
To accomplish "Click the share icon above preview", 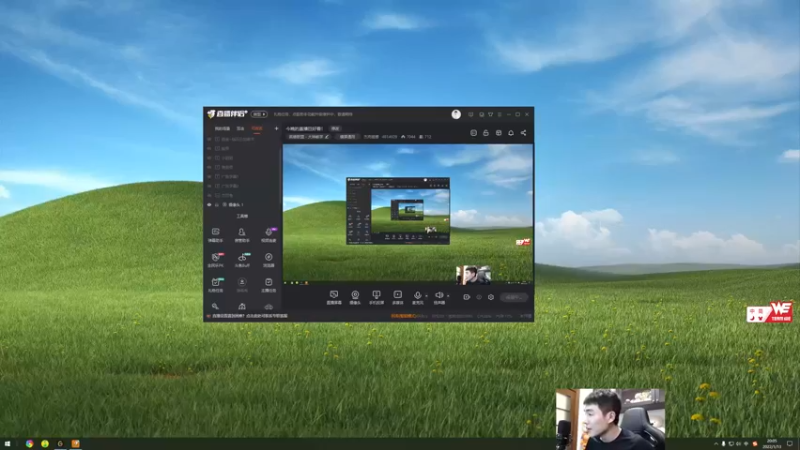I will coord(523,133).
